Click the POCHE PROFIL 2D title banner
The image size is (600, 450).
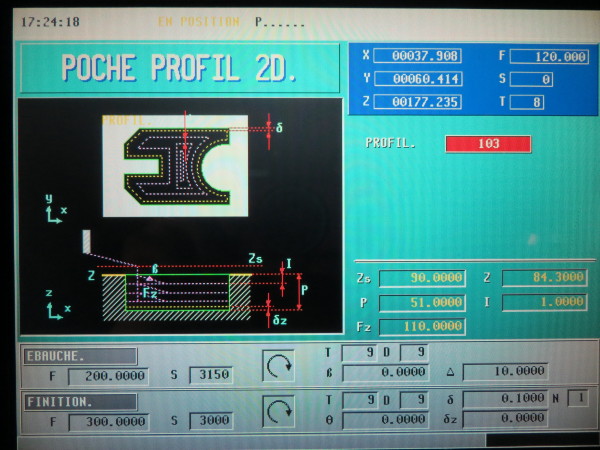[x=180, y=68]
